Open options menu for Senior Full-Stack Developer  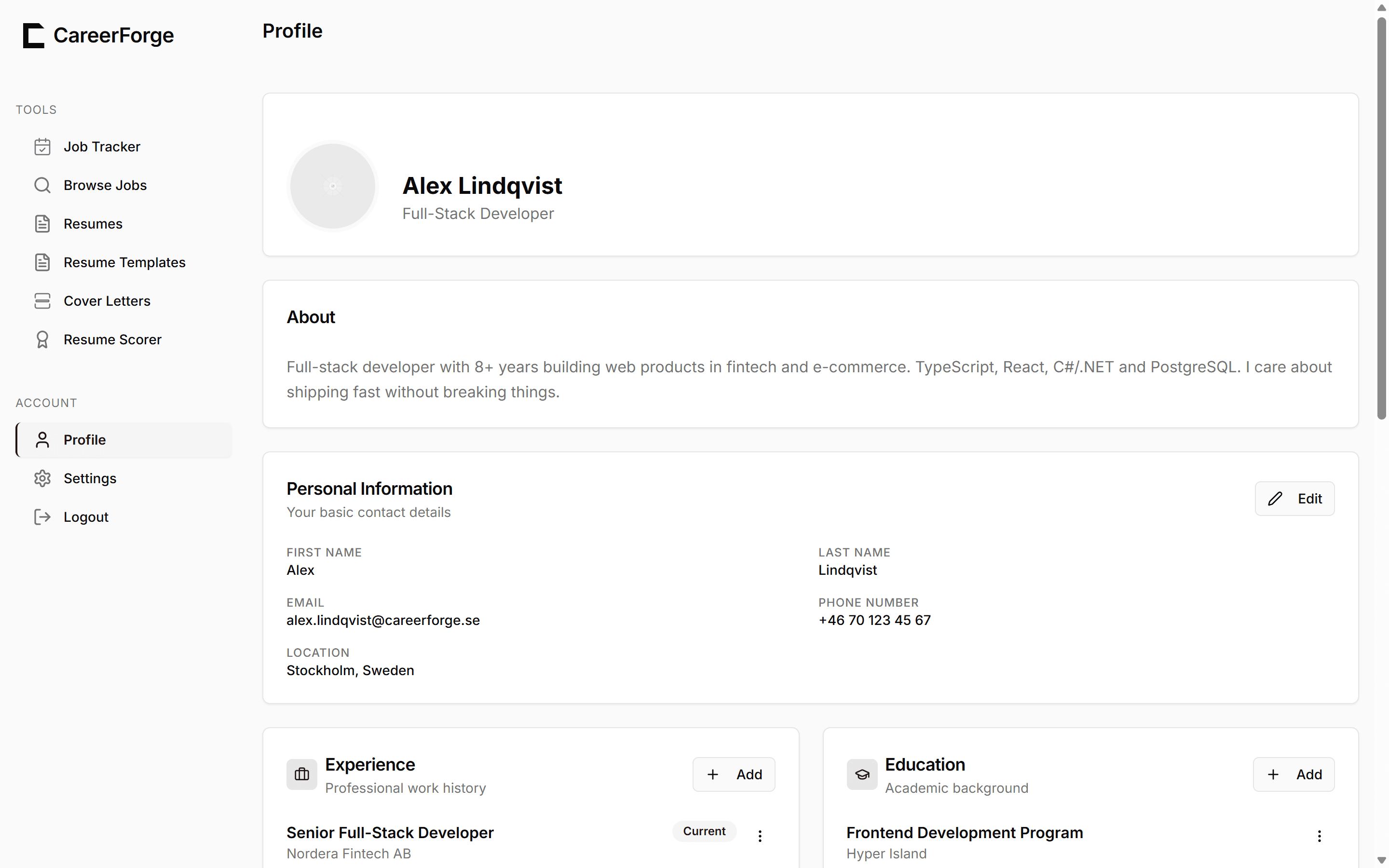coord(760,836)
